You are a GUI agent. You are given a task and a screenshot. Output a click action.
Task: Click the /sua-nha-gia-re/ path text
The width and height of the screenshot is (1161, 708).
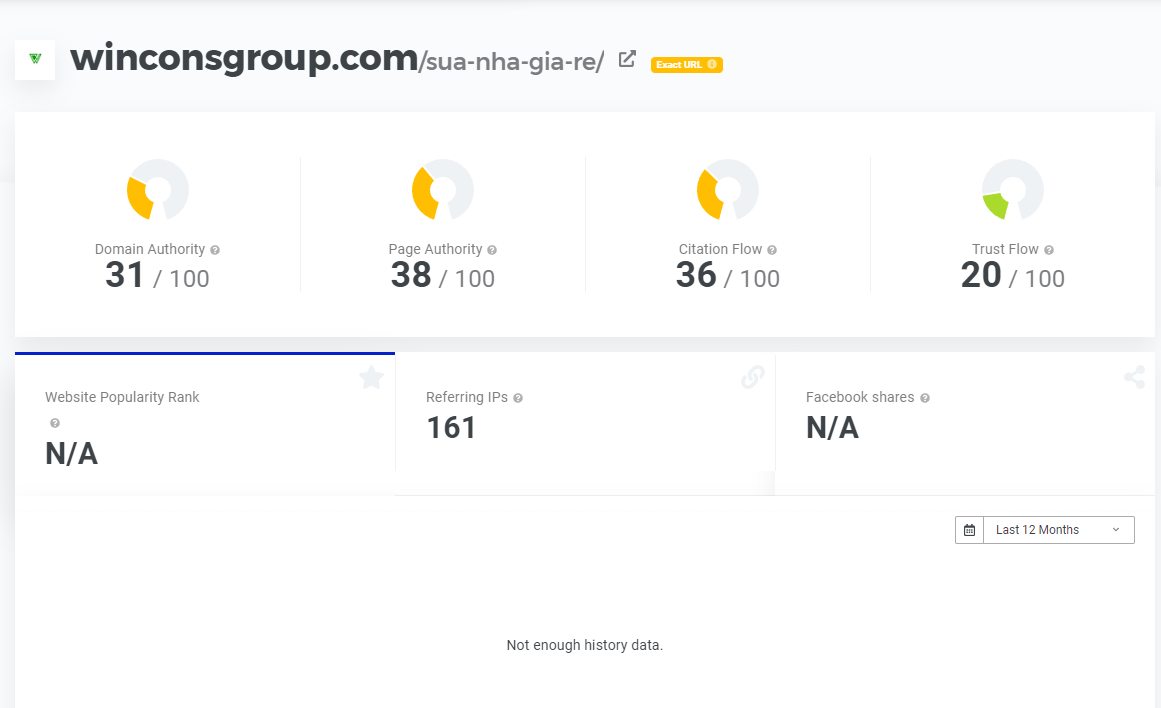coord(512,61)
